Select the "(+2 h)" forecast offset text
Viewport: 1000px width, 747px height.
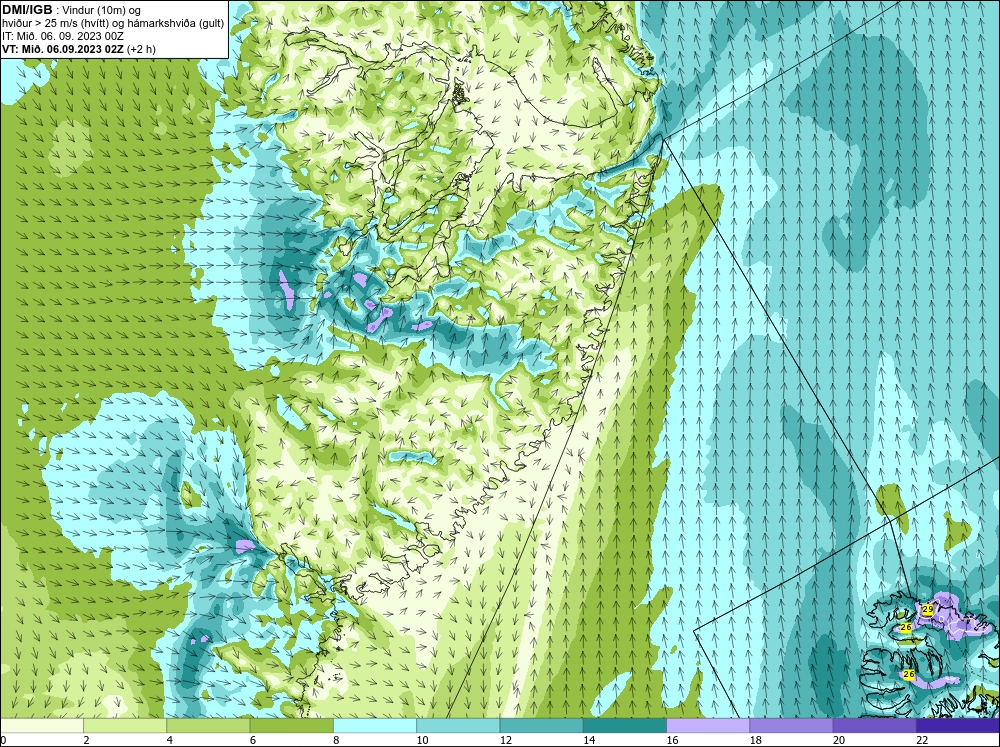pyautogui.click(x=141, y=49)
